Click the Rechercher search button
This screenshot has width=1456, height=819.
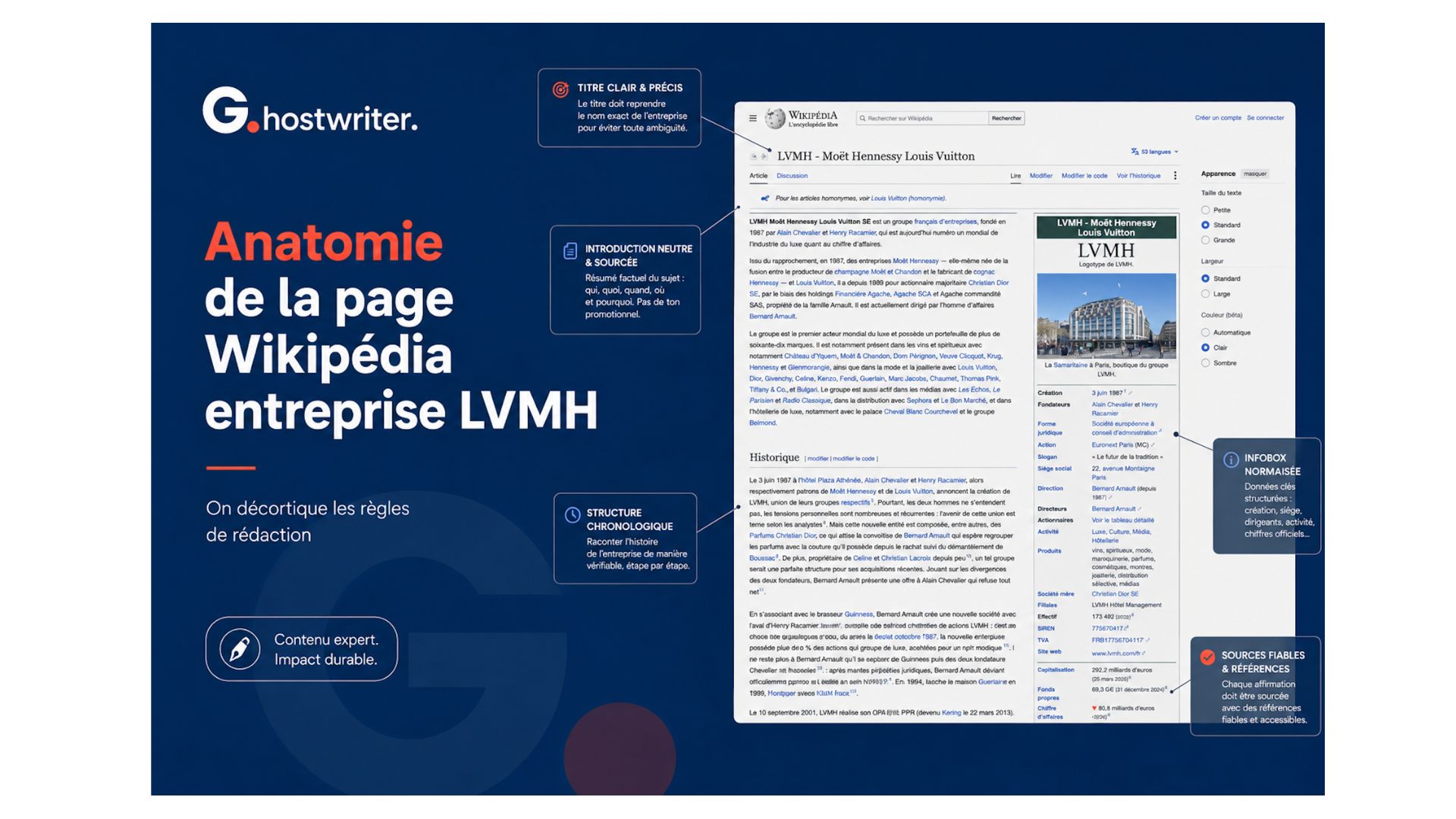click(1006, 118)
